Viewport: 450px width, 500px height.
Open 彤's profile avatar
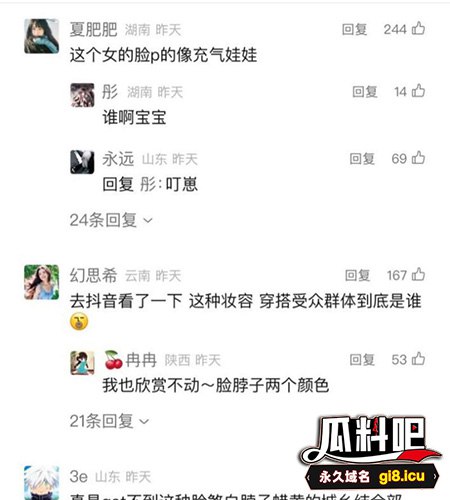[82, 95]
